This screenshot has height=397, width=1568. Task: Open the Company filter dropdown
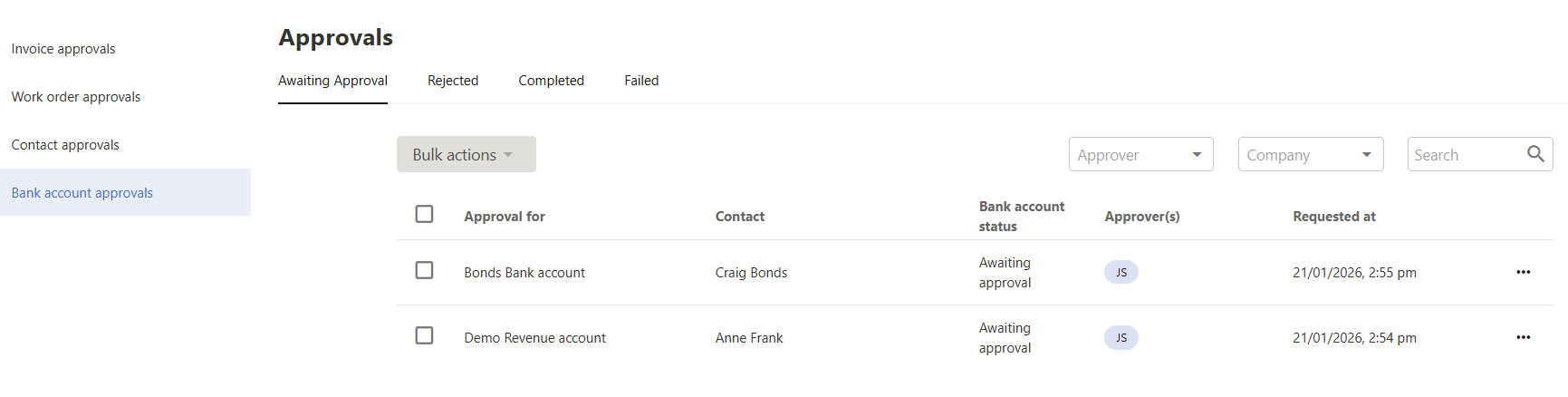pyautogui.click(x=1310, y=155)
